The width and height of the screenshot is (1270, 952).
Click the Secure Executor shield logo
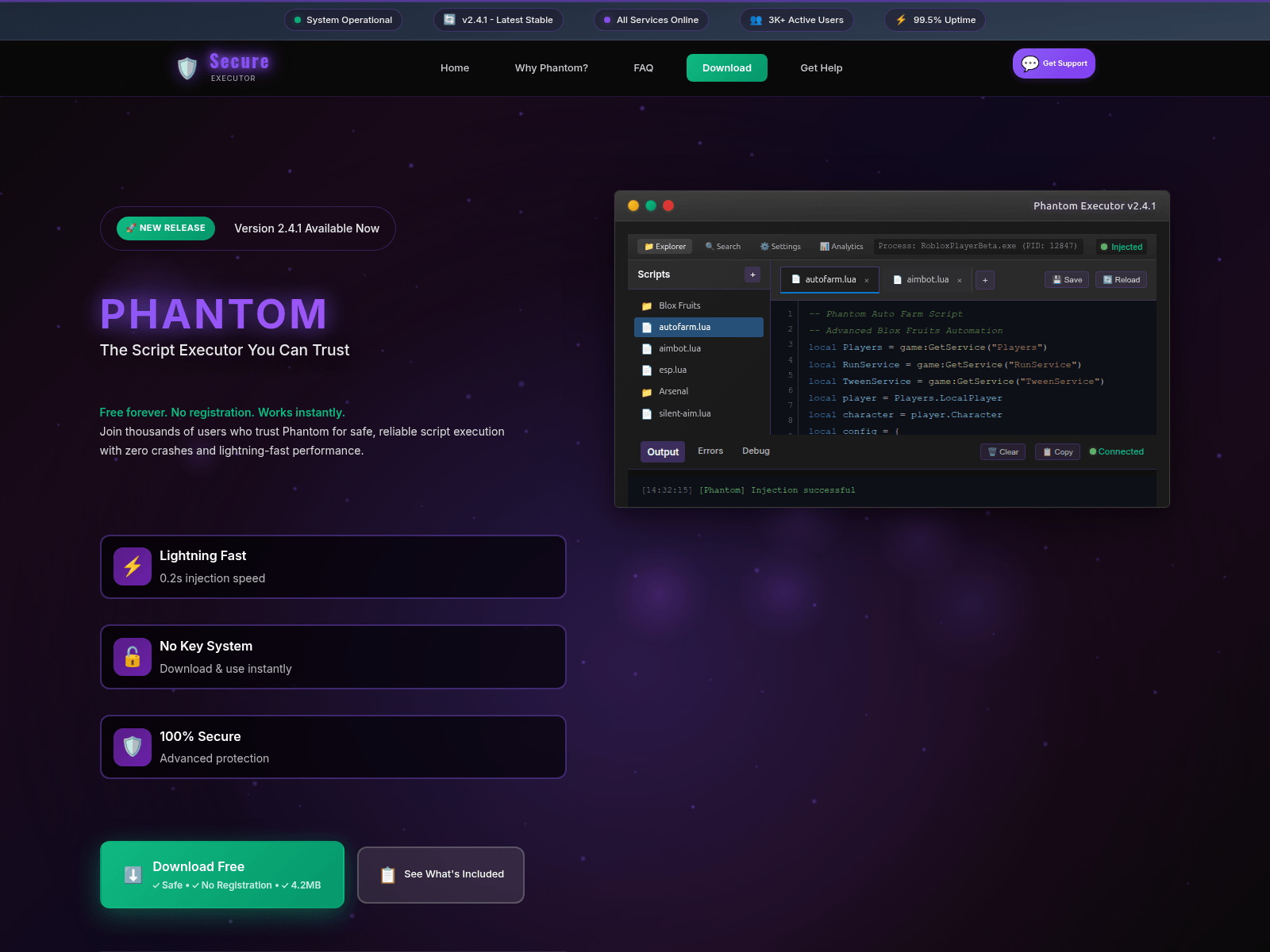coord(187,68)
